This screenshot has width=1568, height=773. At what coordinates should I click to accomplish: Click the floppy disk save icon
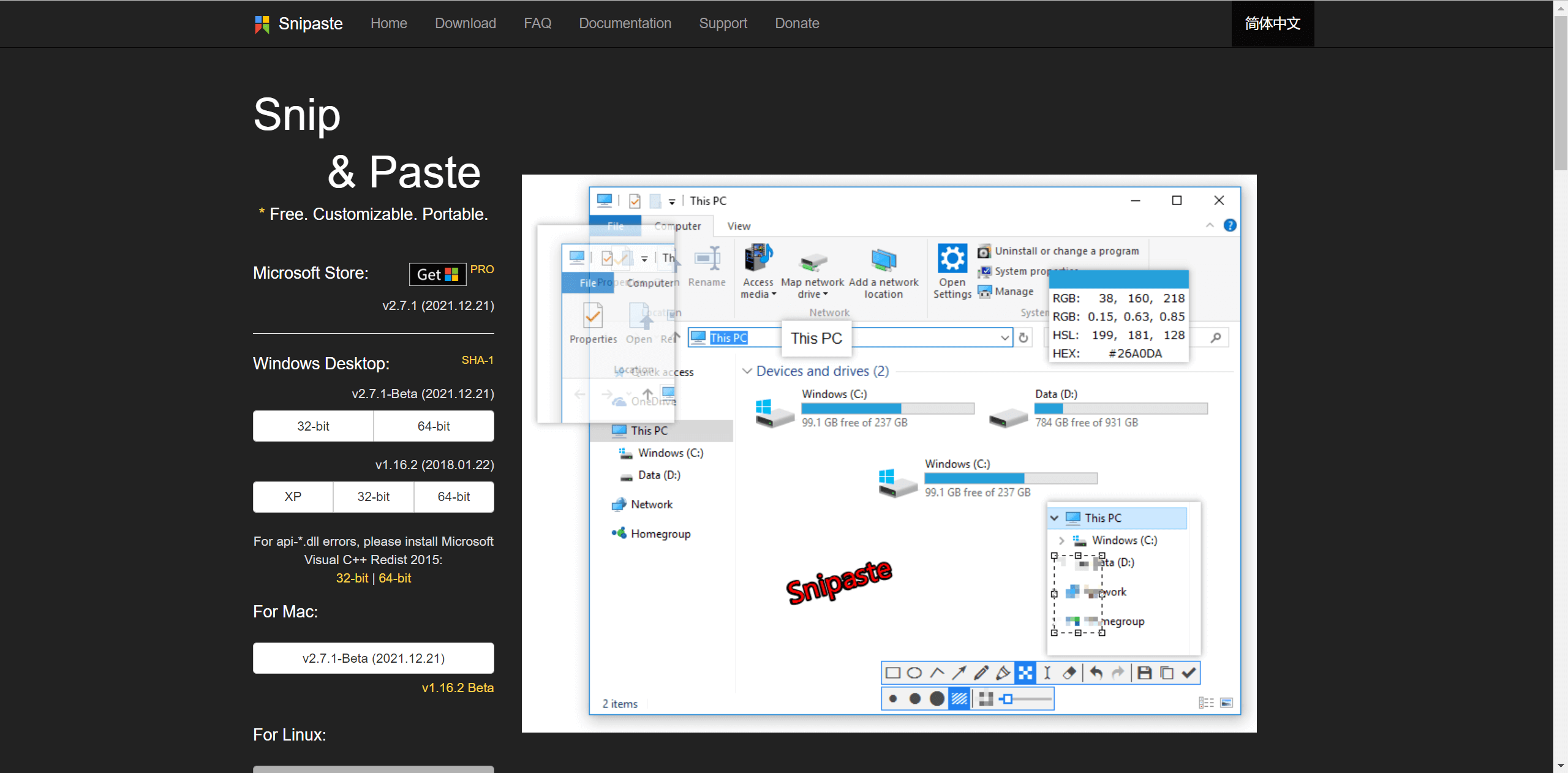click(x=1144, y=673)
